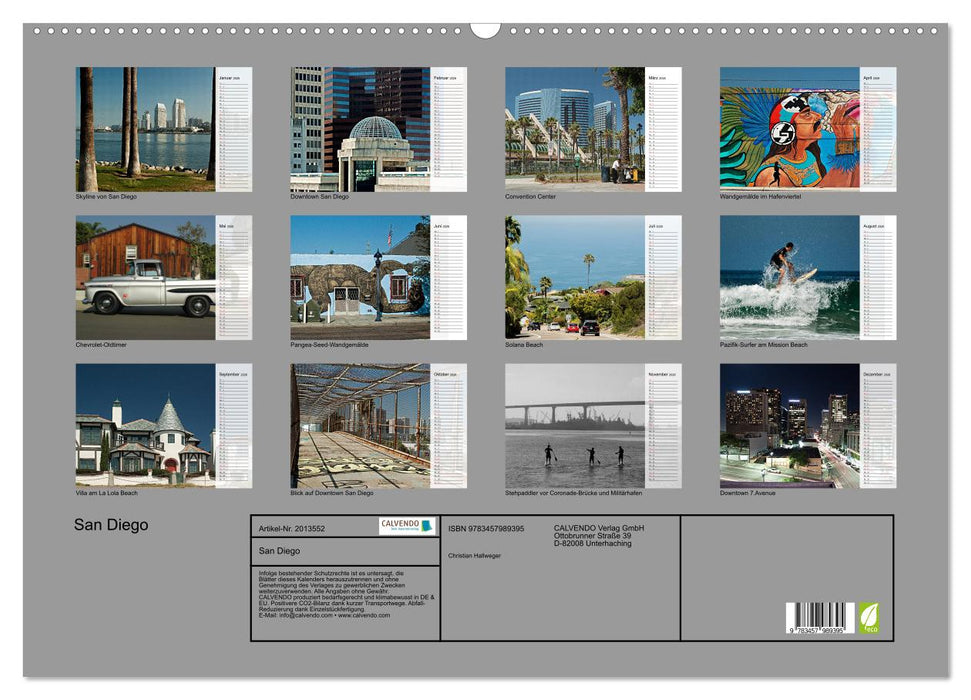Click the Februar date listing panel
The width and height of the screenshot is (971, 700).
click(x=448, y=130)
